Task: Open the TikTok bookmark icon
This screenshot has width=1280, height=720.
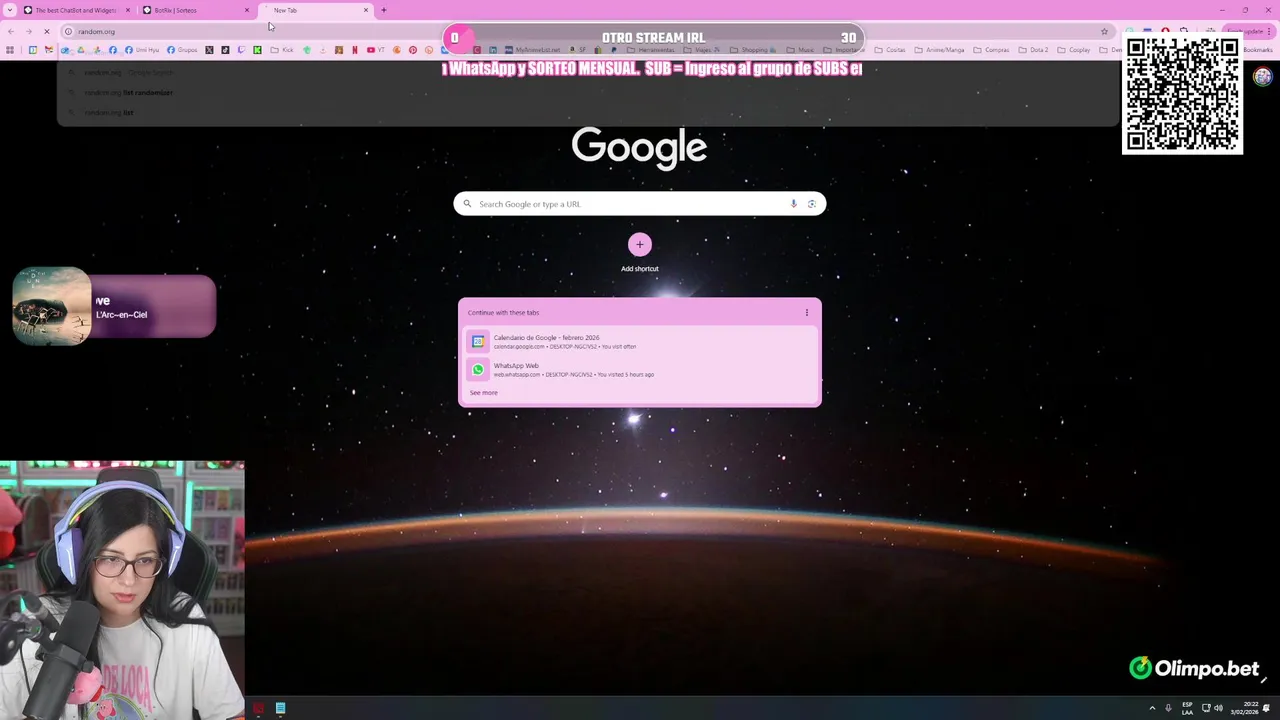Action: click(225, 50)
